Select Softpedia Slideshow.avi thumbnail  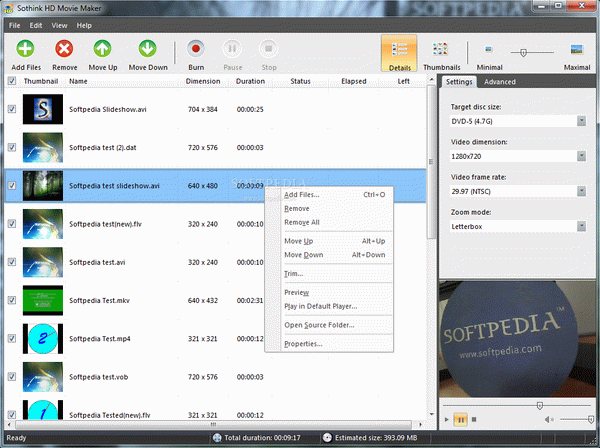click(x=43, y=109)
